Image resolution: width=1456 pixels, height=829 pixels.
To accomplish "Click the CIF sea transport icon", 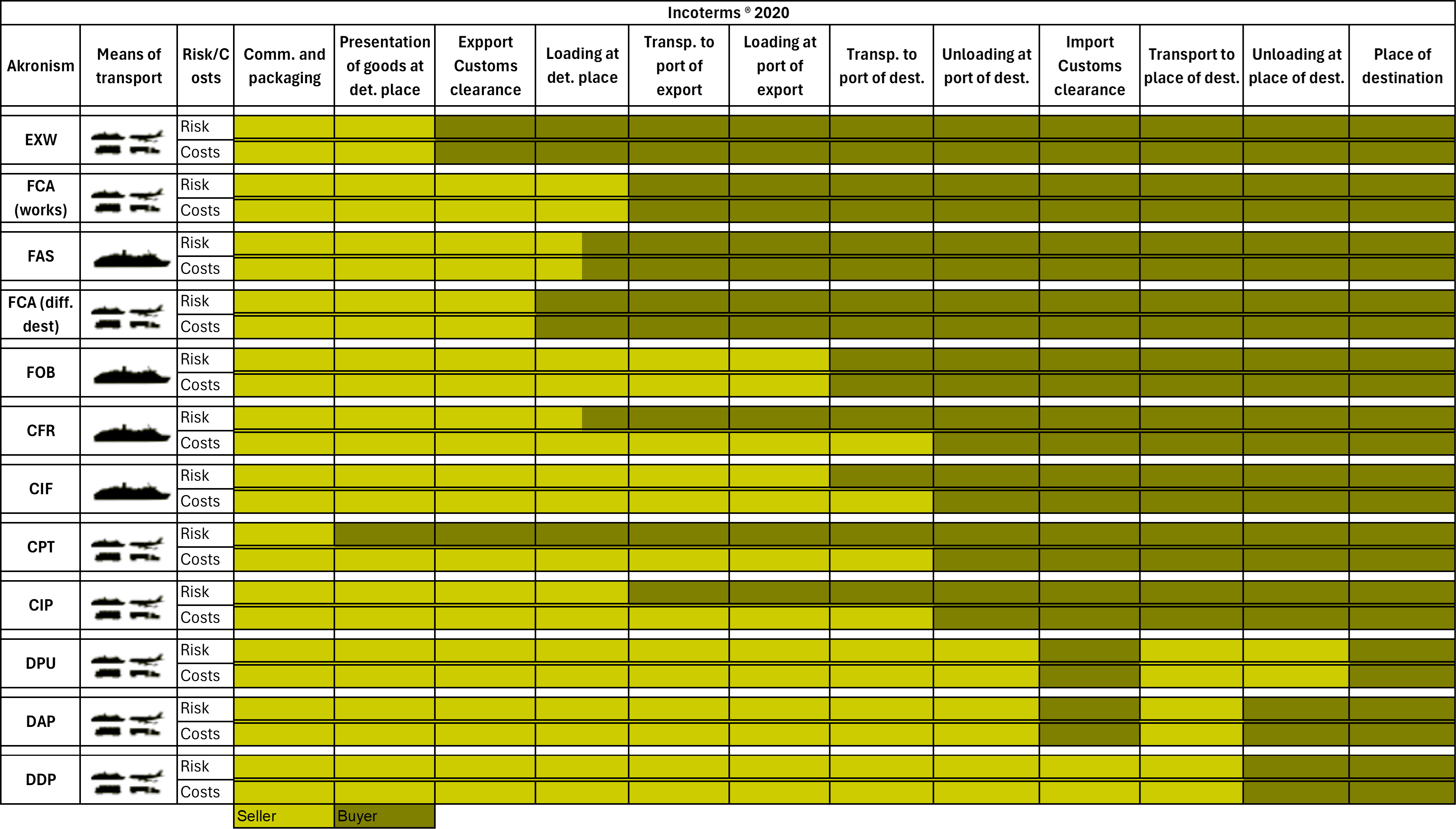I will pyautogui.click(x=128, y=488).
